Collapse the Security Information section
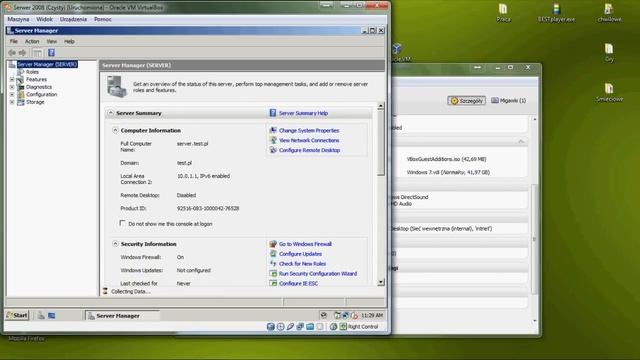The width and height of the screenshot is (640, 360). 115,244
